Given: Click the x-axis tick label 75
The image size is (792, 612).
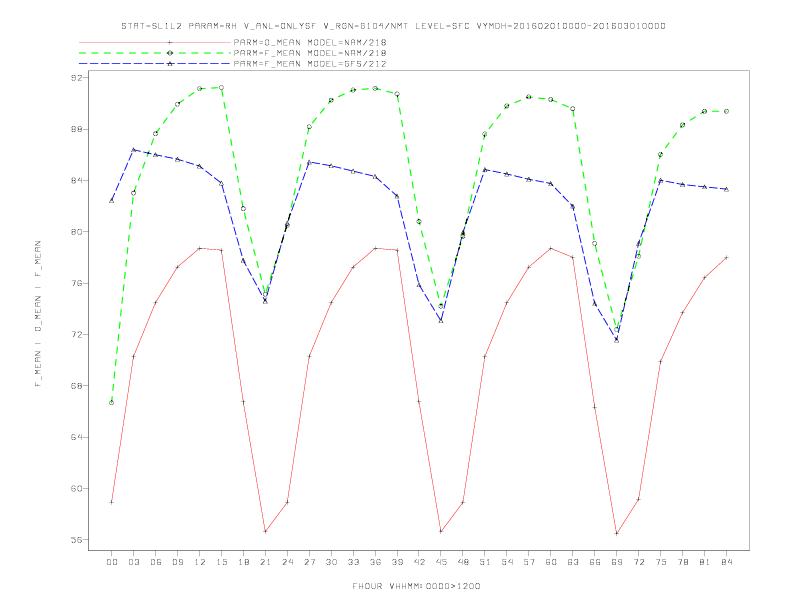Looking at the screenshot, I should point(661,562).
